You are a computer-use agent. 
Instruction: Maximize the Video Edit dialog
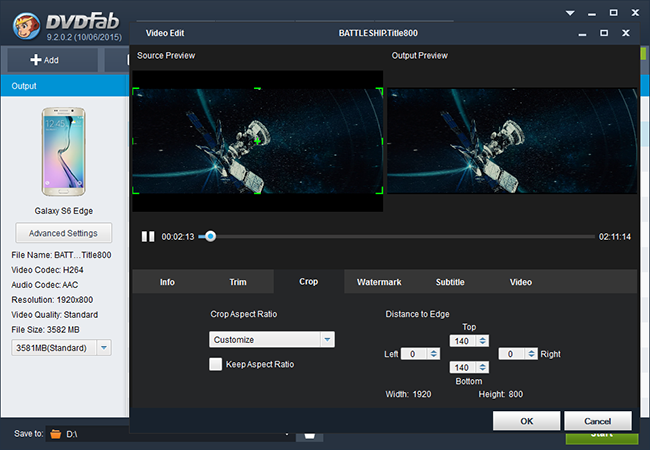[x=604, y=33]
